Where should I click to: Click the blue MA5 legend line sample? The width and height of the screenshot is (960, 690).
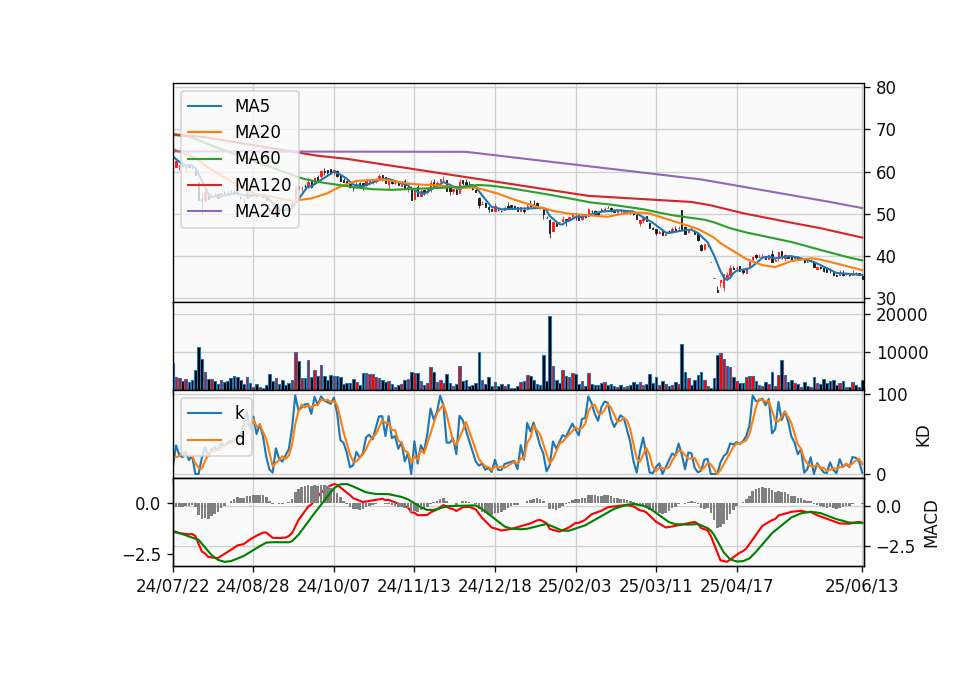(204, 106)
